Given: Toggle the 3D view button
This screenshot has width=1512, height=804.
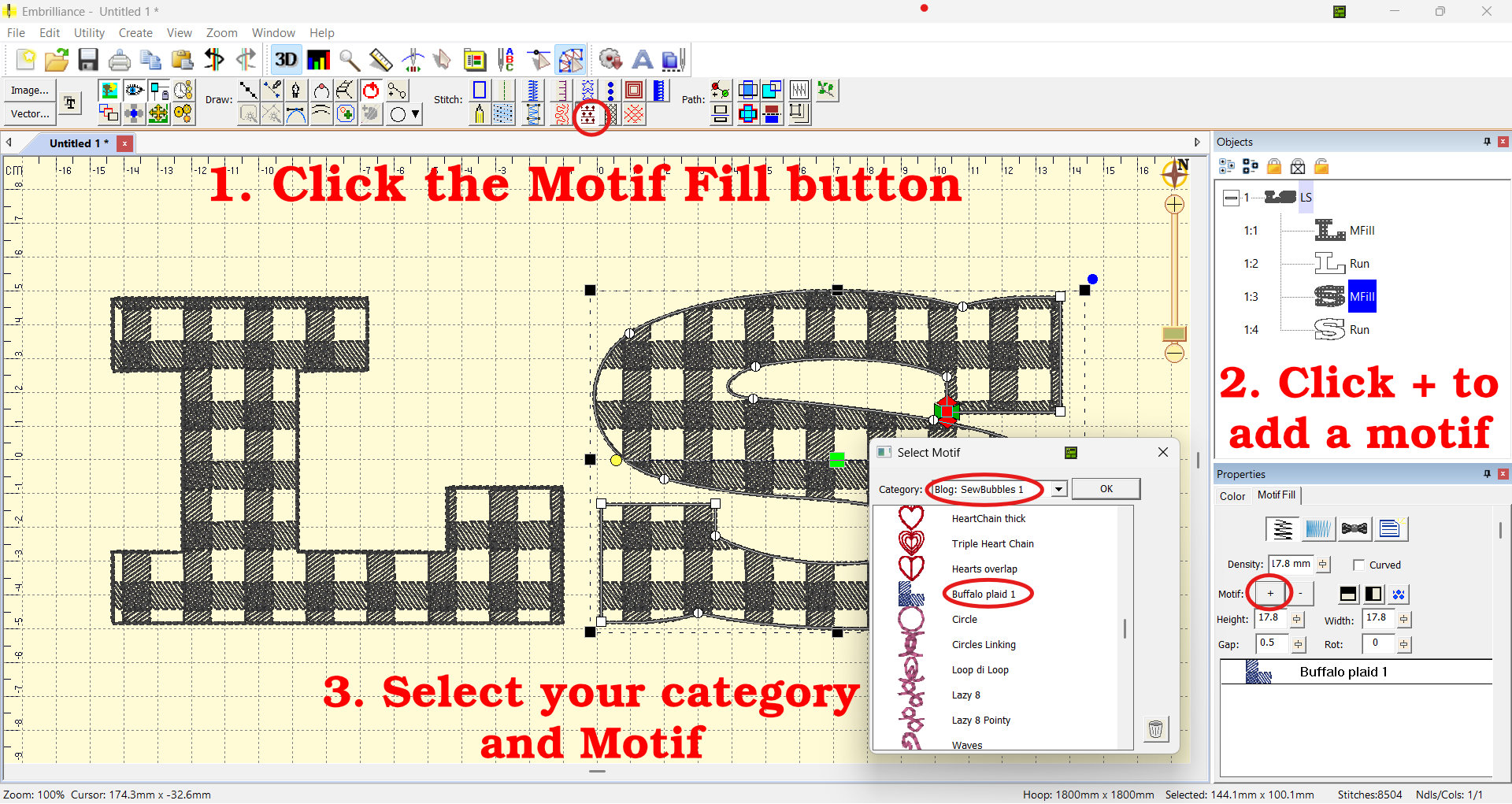Looking at the screenshot, I should (x=285, y=60).
